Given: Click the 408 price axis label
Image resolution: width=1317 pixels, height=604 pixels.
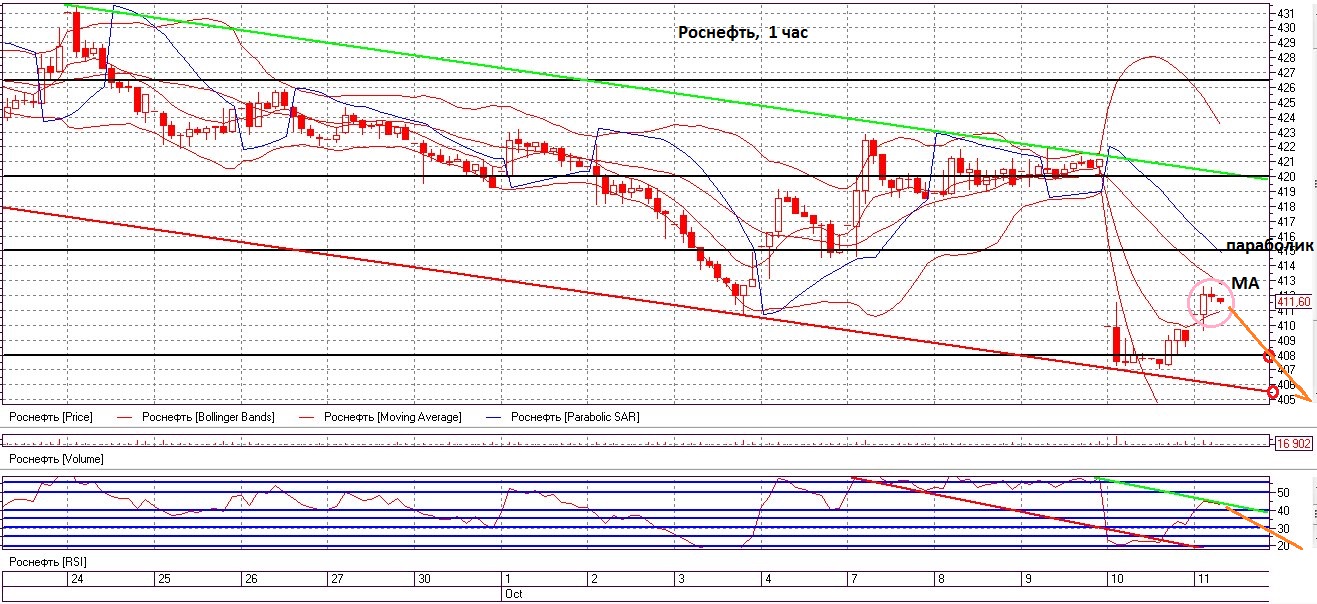Looking at the screenshot, I should 1286,355.
